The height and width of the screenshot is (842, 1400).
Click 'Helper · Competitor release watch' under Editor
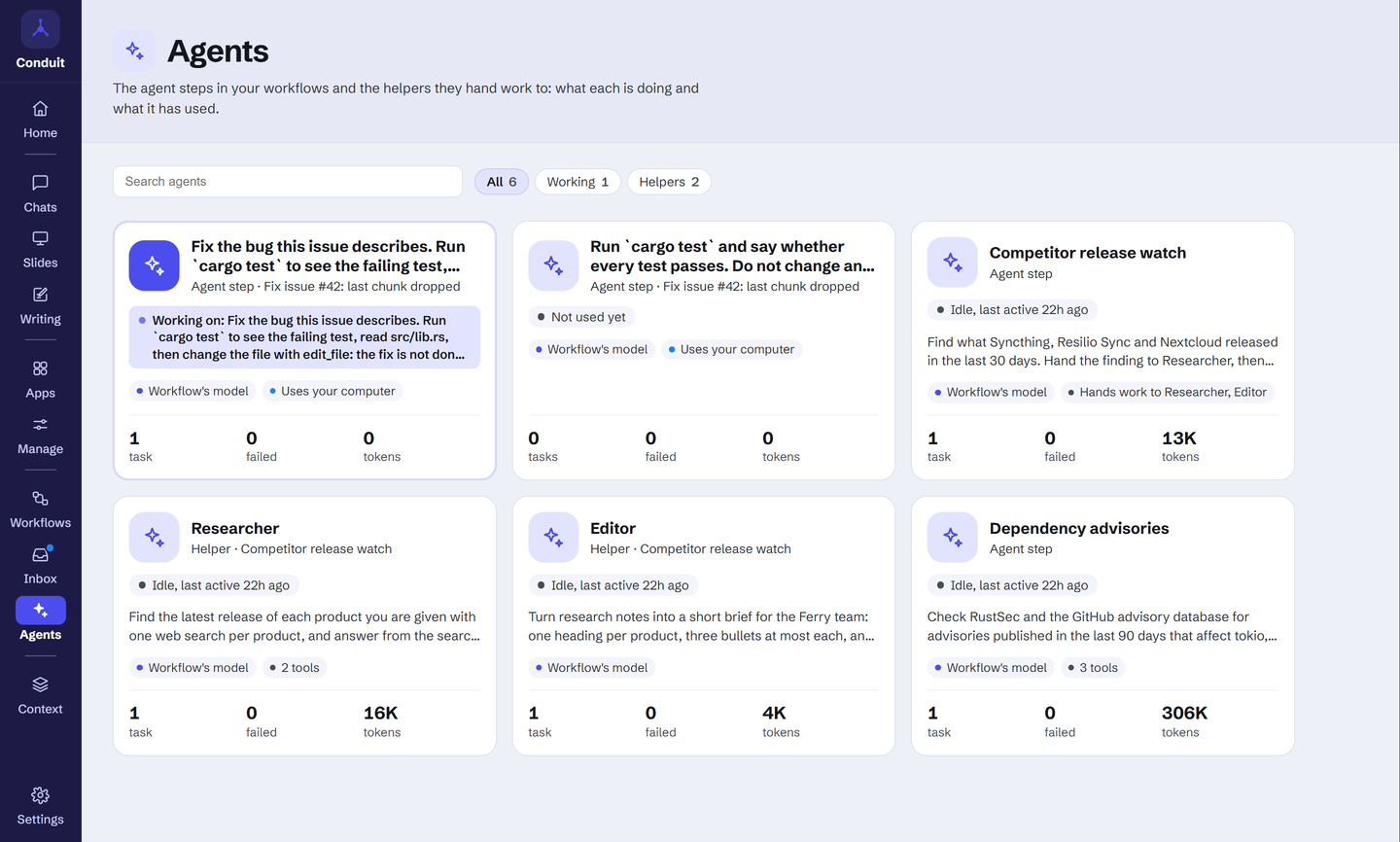pos(690,549)
